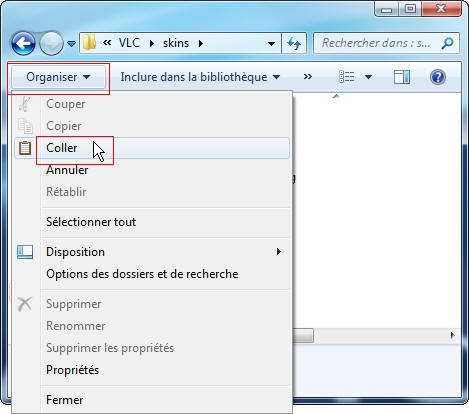Click the change view icon
This screenshot has width=469, height=414.
click(346, 77)
